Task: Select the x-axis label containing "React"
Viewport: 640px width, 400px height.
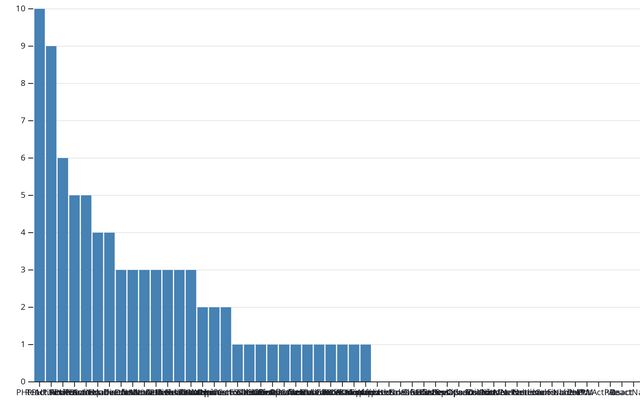Action: (x=620, y=392)
